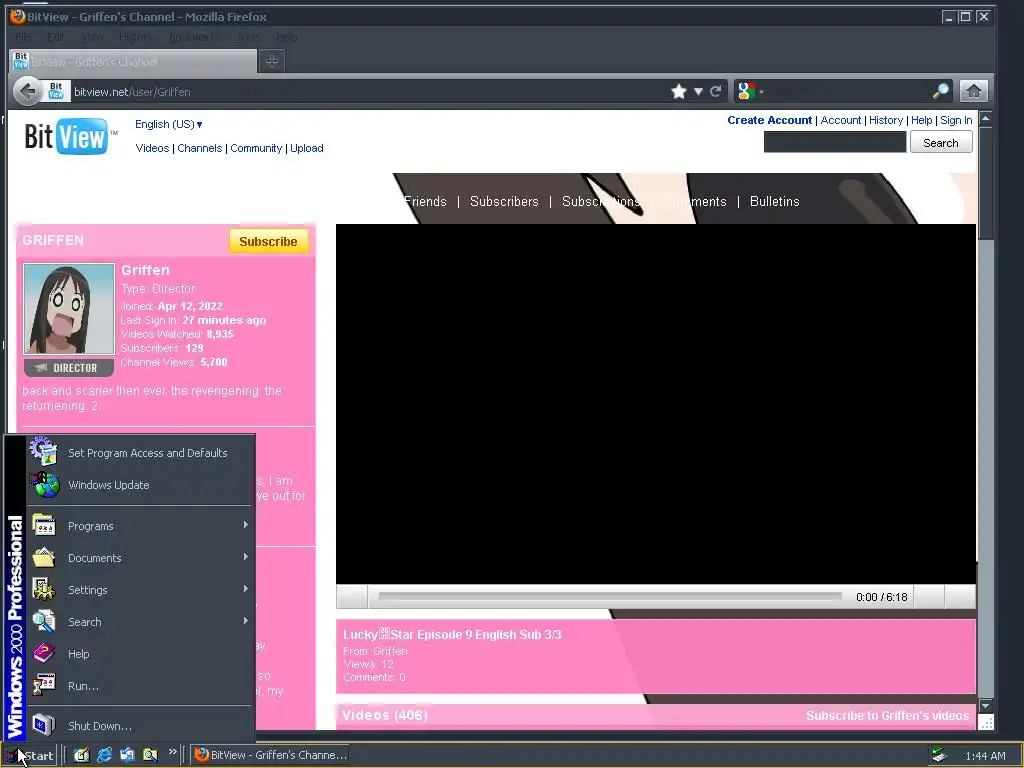Expand the Programs submenu
The height and width of the screenshot is (768, 1024).
tap(140, 526)
